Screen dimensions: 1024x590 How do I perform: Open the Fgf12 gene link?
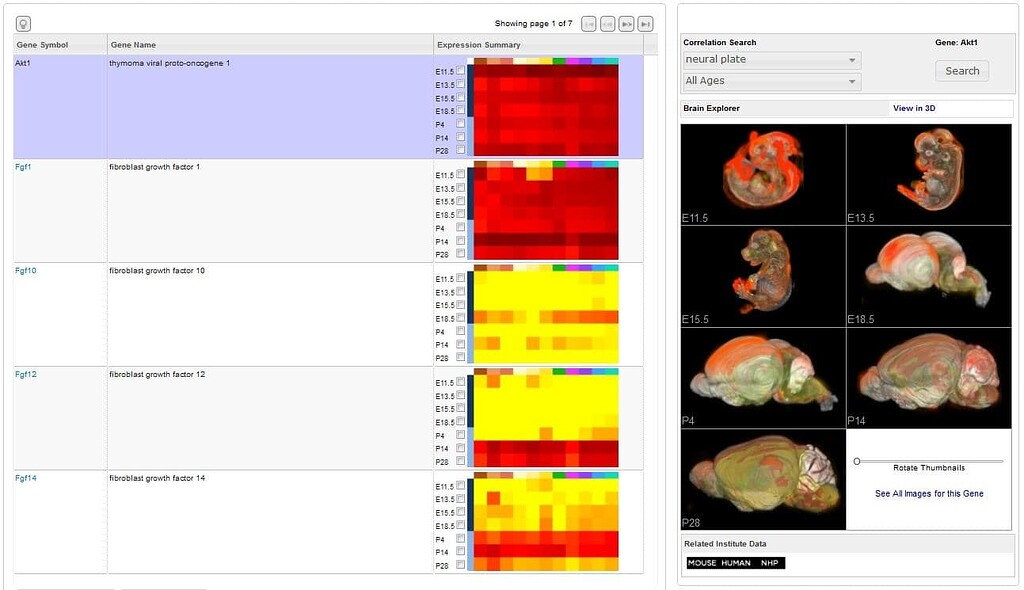pos(24,374)
